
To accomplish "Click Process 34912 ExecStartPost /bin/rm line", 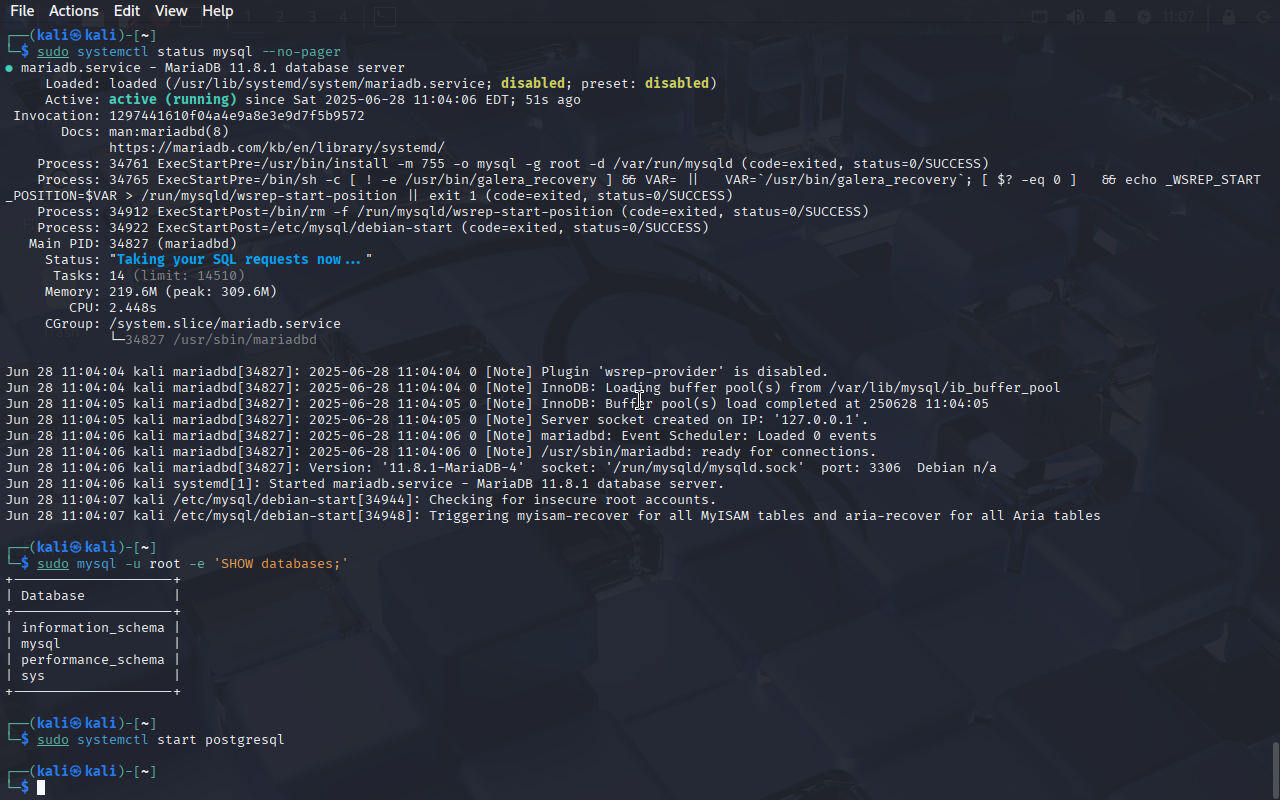I will click(453, 212).
